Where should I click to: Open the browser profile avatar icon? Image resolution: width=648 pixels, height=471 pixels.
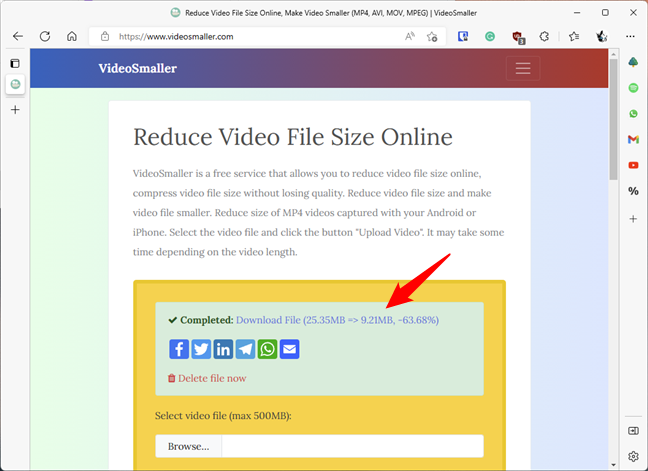coord(602,36)
